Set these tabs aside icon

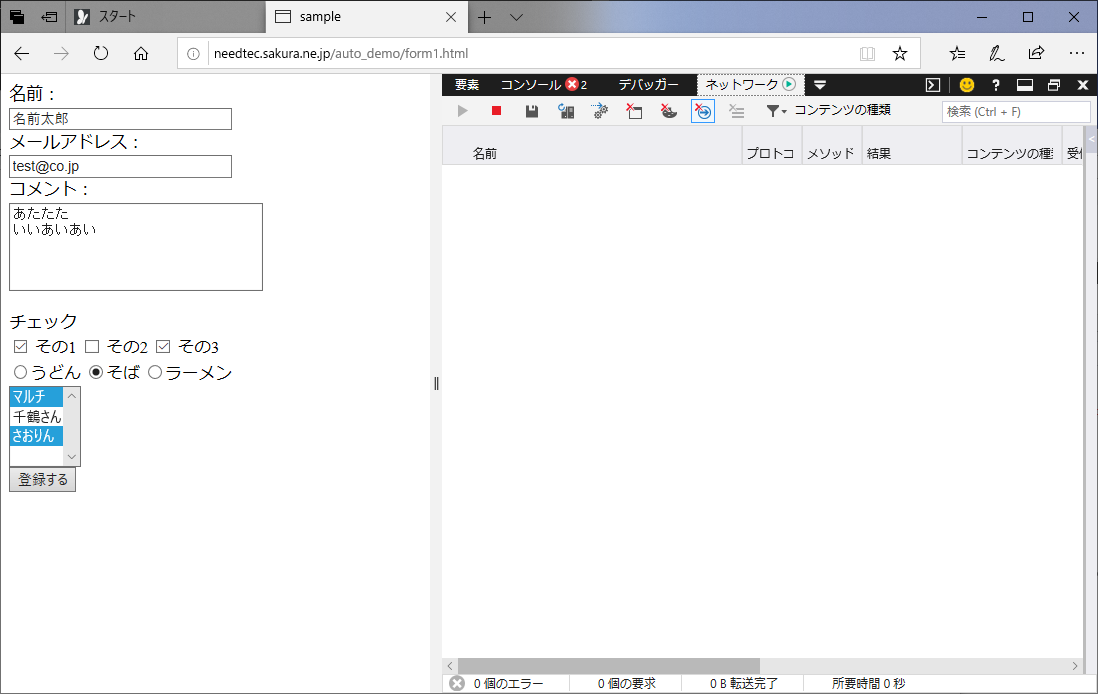point(49,17)
